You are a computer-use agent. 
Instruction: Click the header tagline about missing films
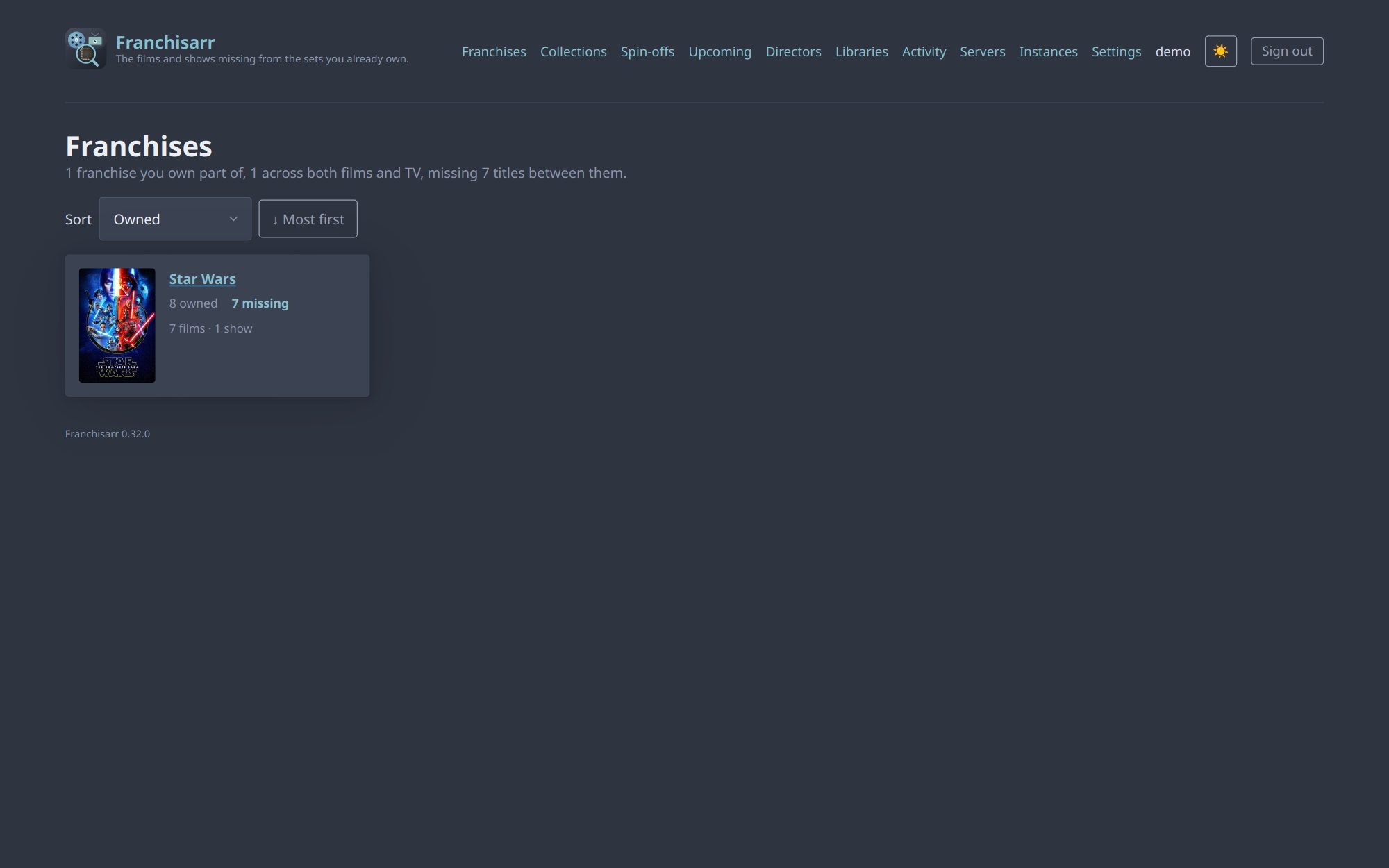pos(263,59)
